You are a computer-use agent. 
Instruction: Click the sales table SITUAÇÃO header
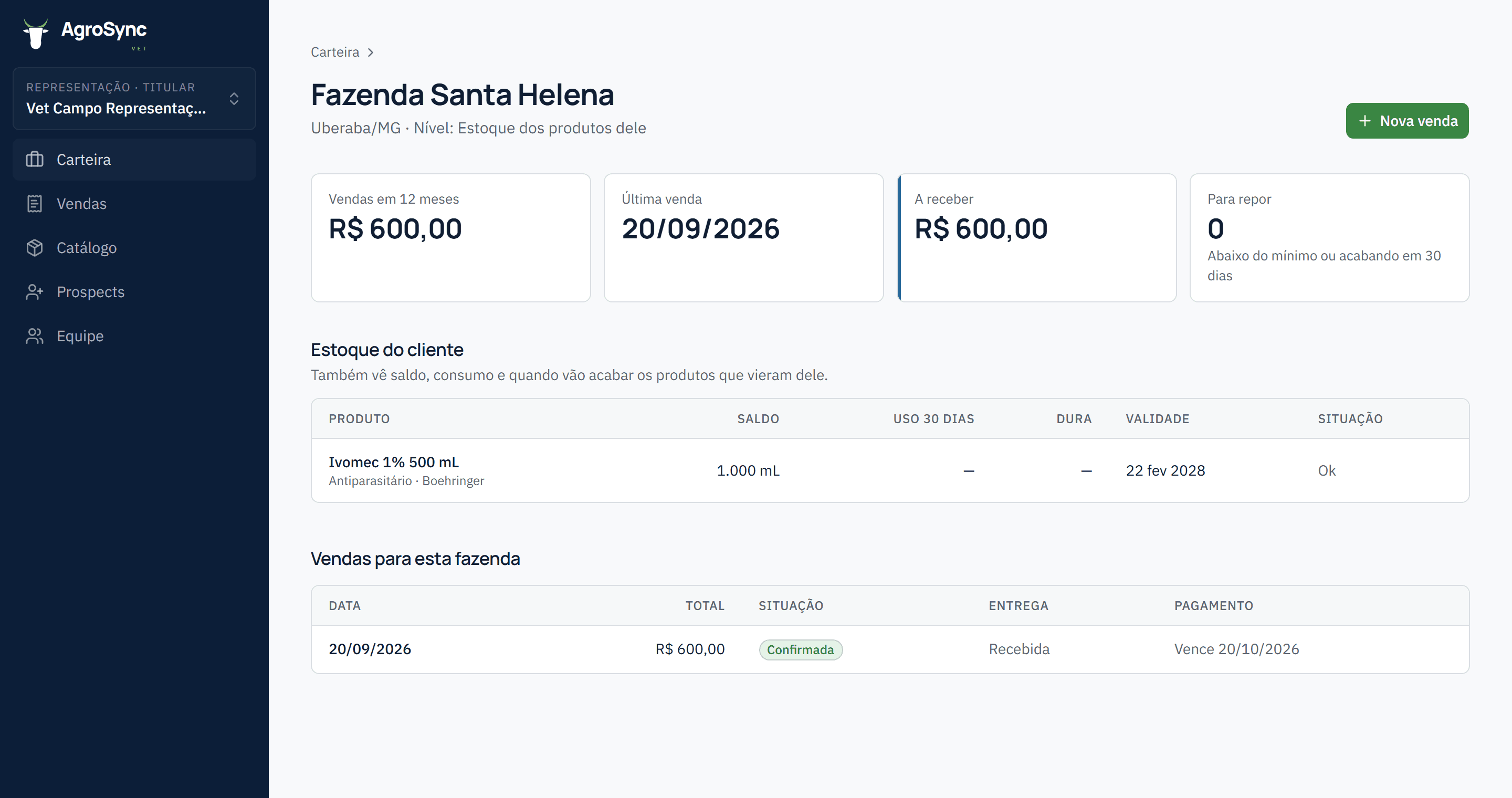(791, 605)
